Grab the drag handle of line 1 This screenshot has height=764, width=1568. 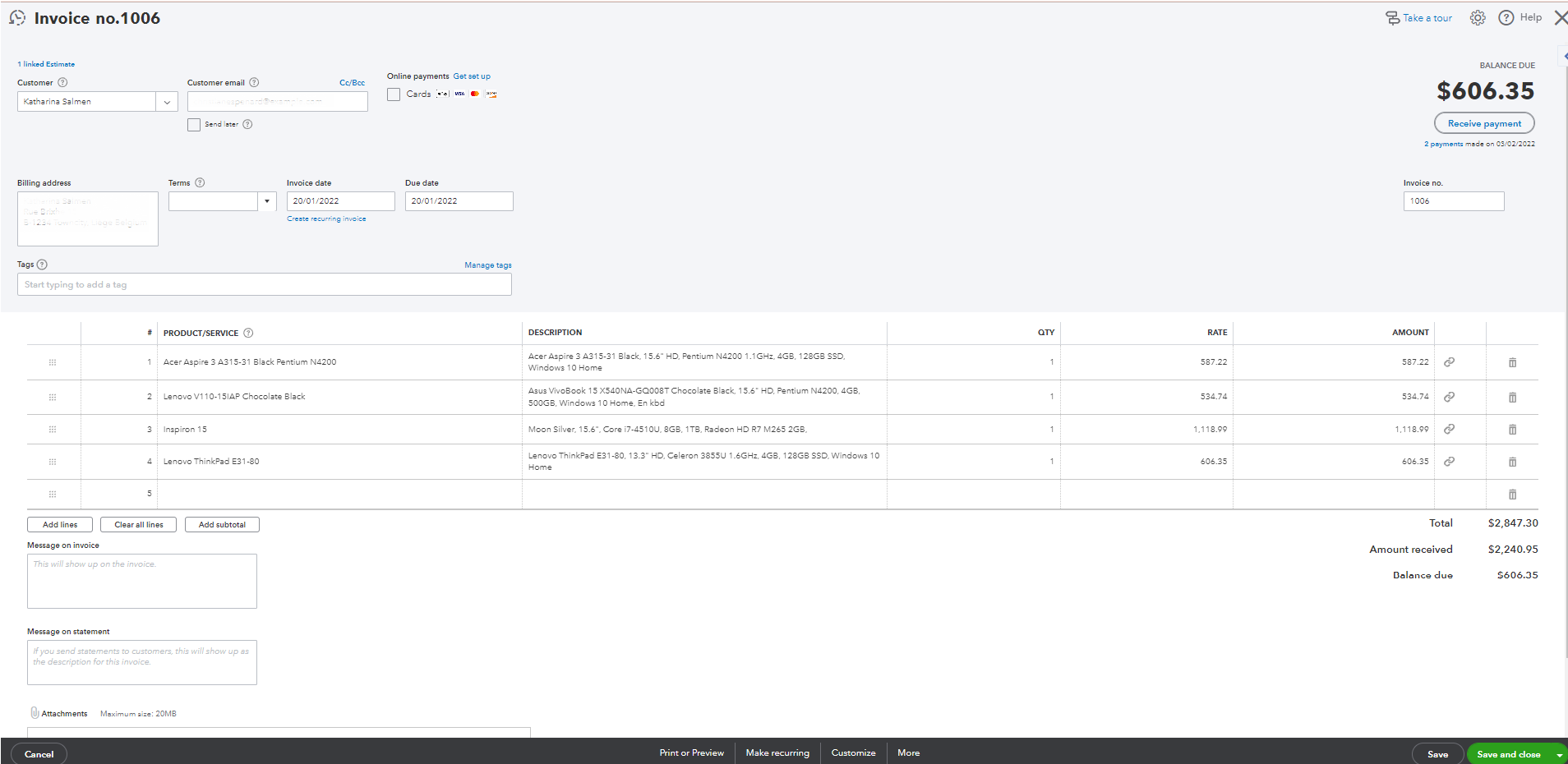(53, 362)
